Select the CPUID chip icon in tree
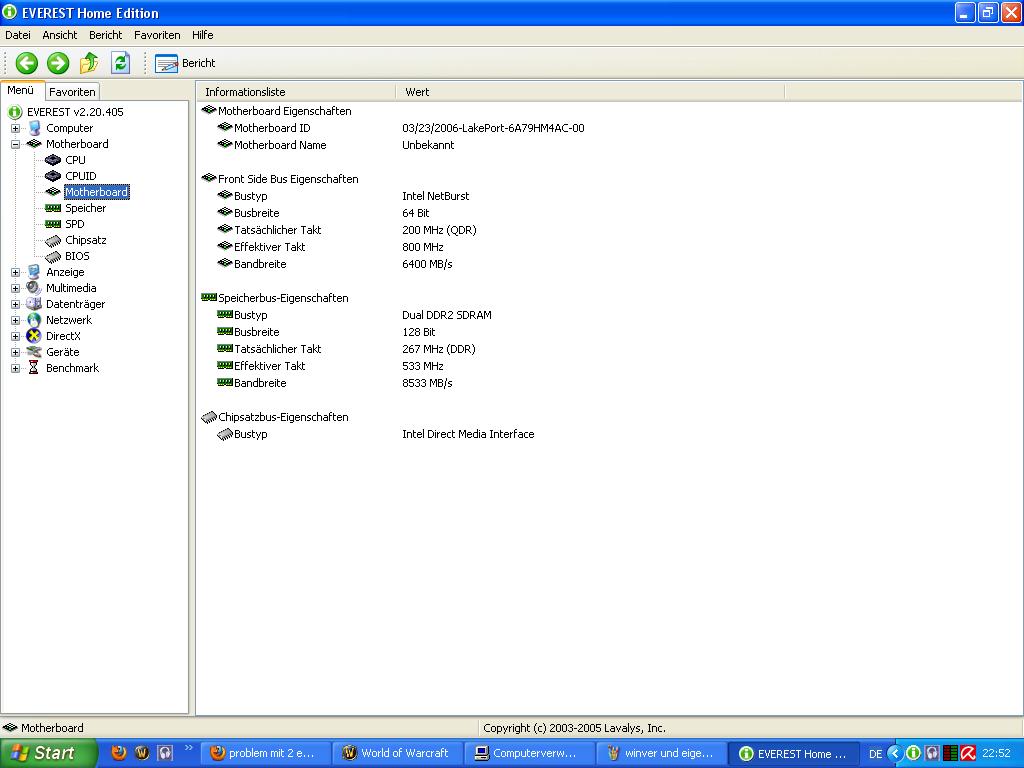The image size is (1024, 768). click(x=53, y=176)
